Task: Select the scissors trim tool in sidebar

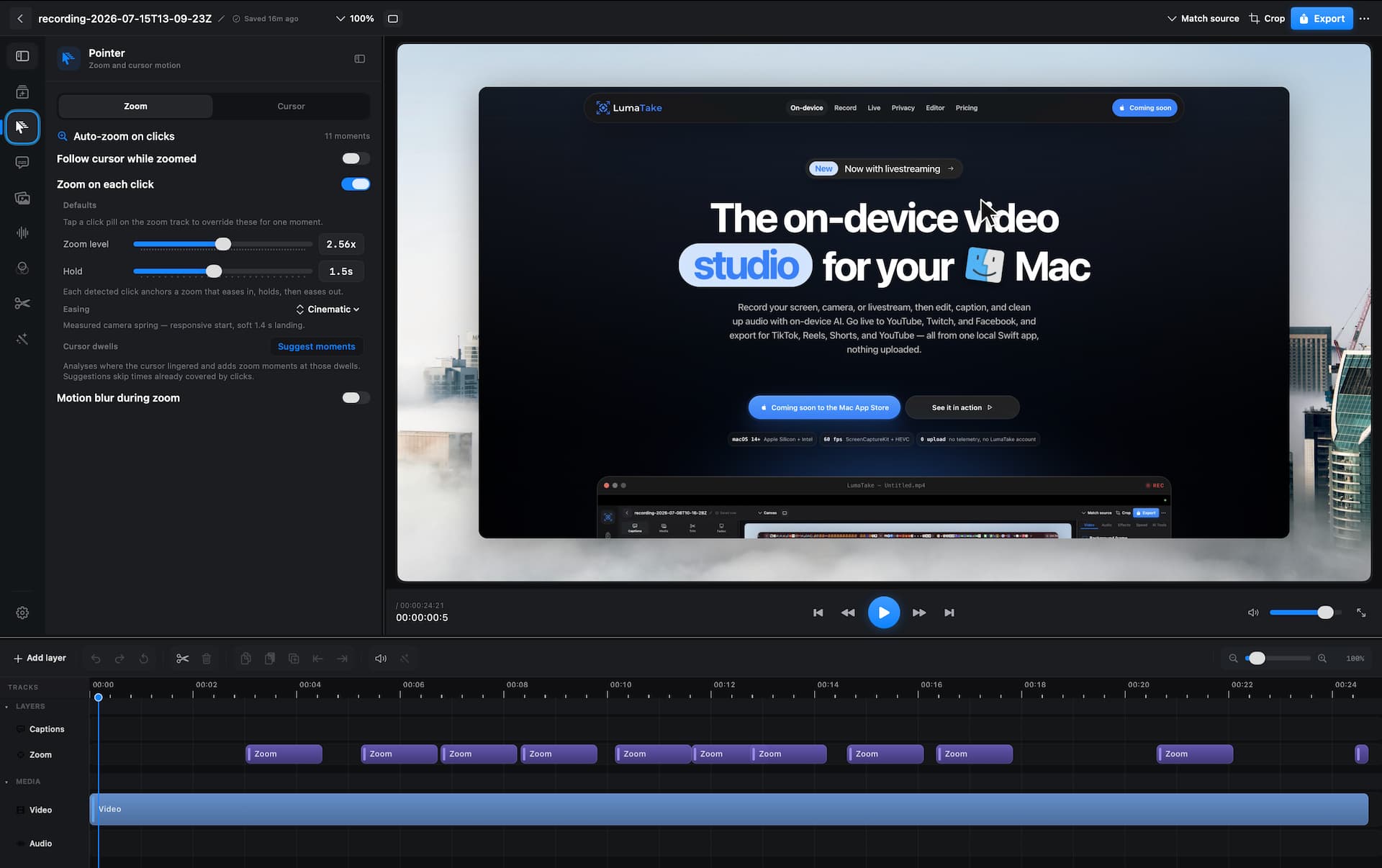Action: [22, 303]
